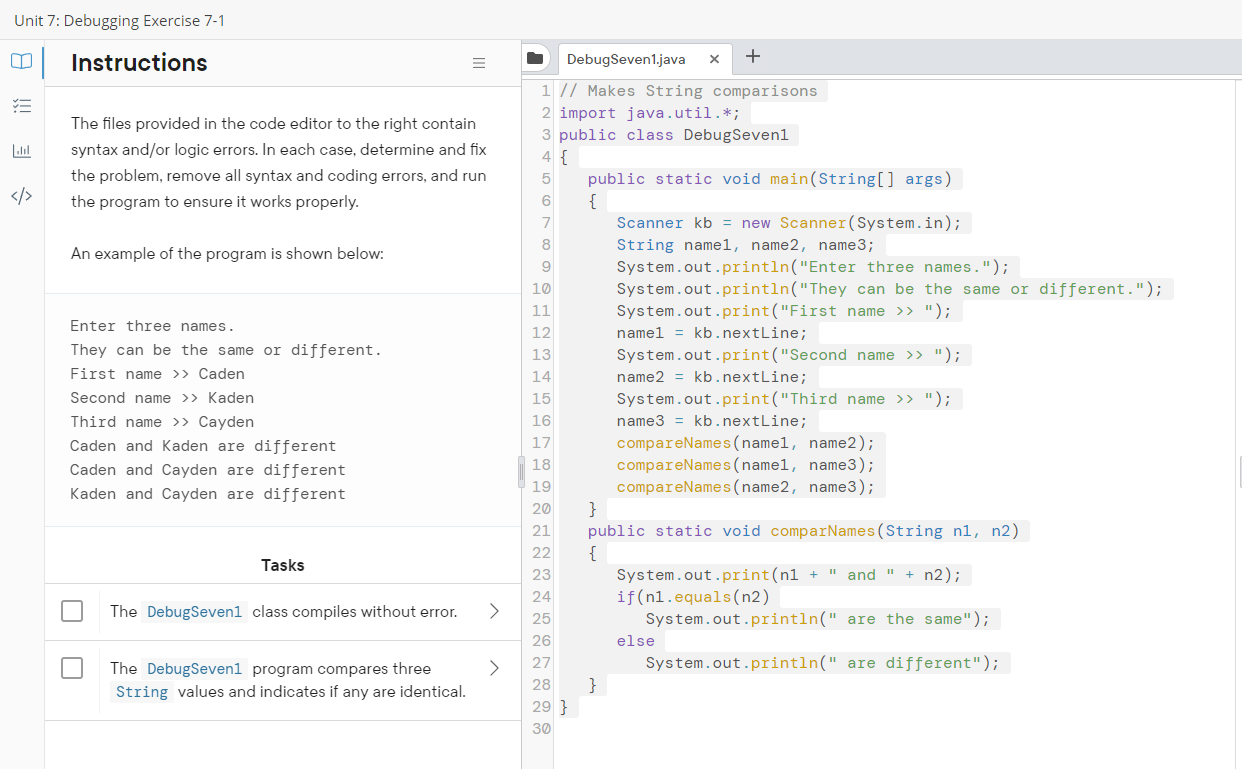This screenshot has width=1242, height=769.
Task: Select the DebugSeven1.java editor tab
Action: pos(626,59)
